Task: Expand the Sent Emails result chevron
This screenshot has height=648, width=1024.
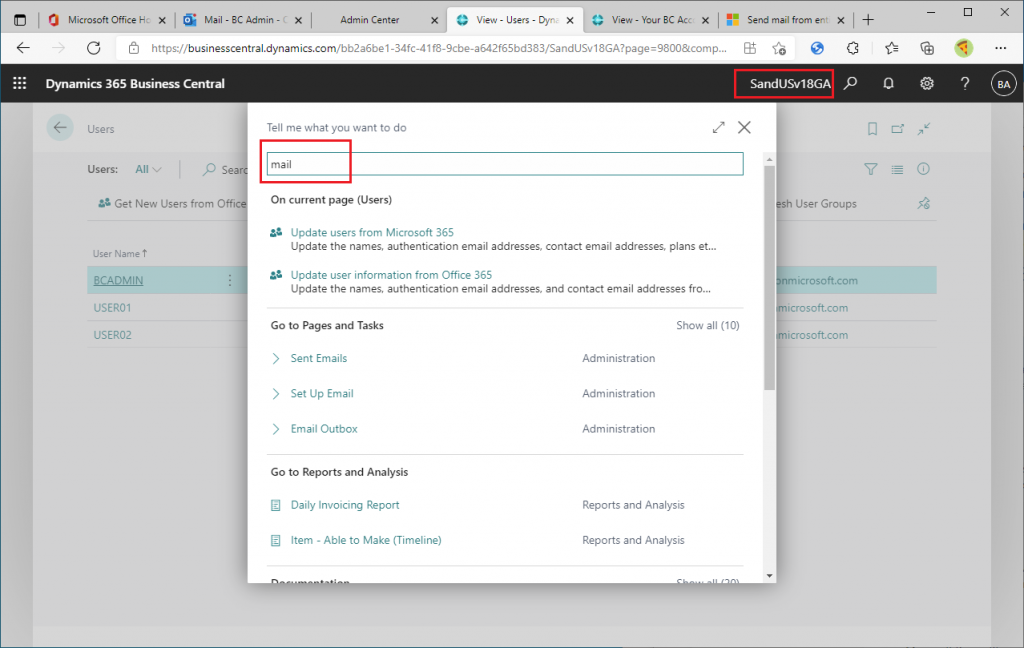Action: pos(277,358)
